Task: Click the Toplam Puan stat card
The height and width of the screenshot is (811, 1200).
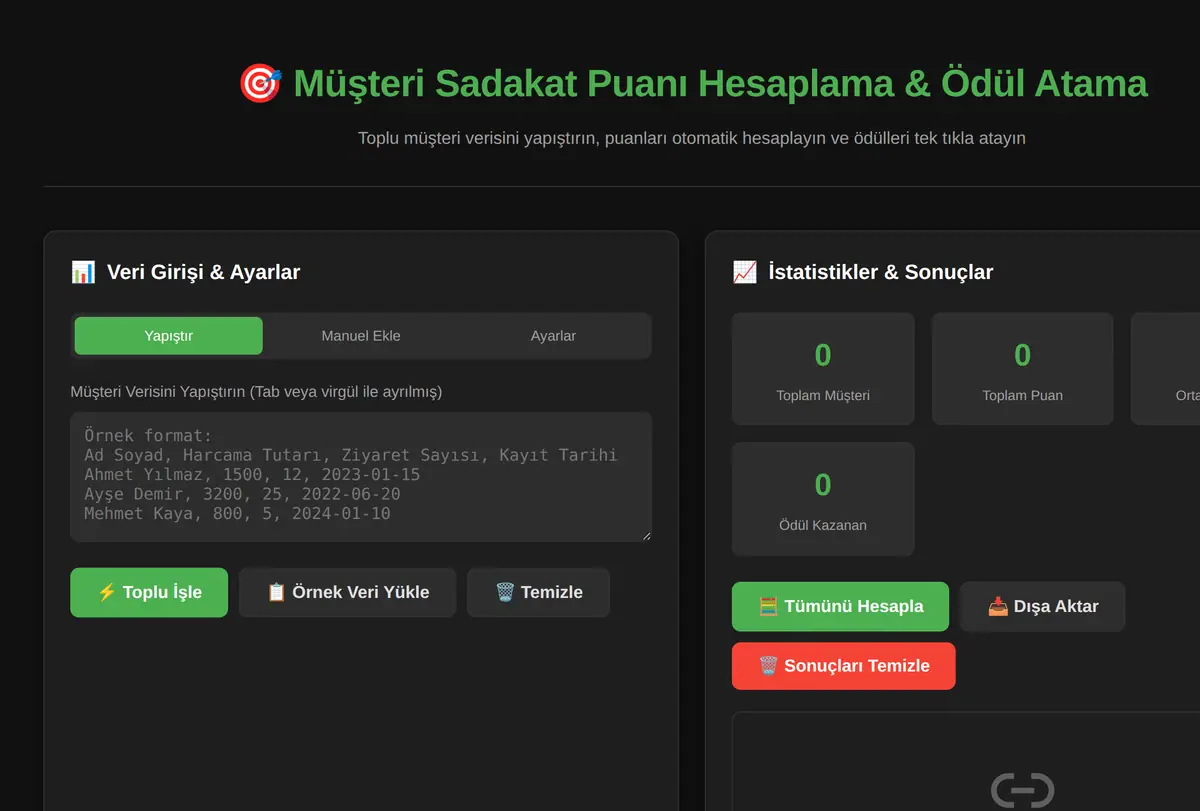Action: point(1022,369)
